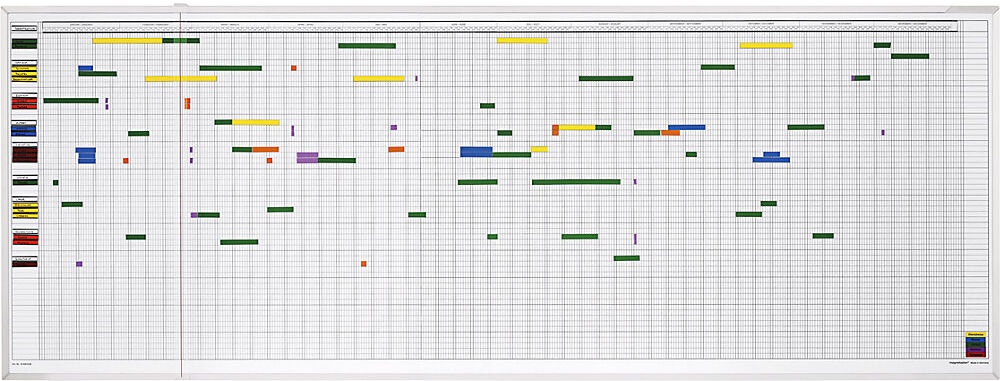1000x381 pixels.
Task: Select the blue bar stacked above an orange bar
Action: (687, 128)
